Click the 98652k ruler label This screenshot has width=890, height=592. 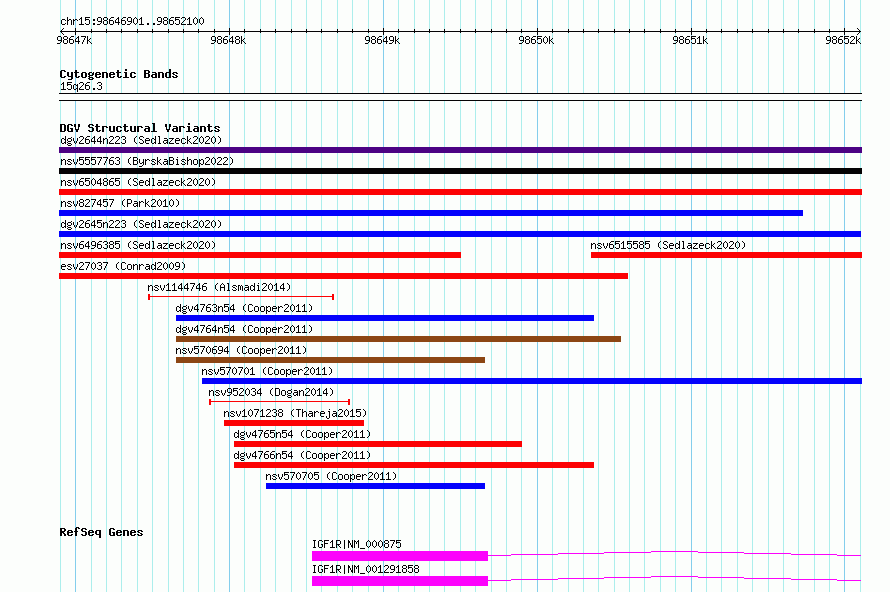pos(843,40)
